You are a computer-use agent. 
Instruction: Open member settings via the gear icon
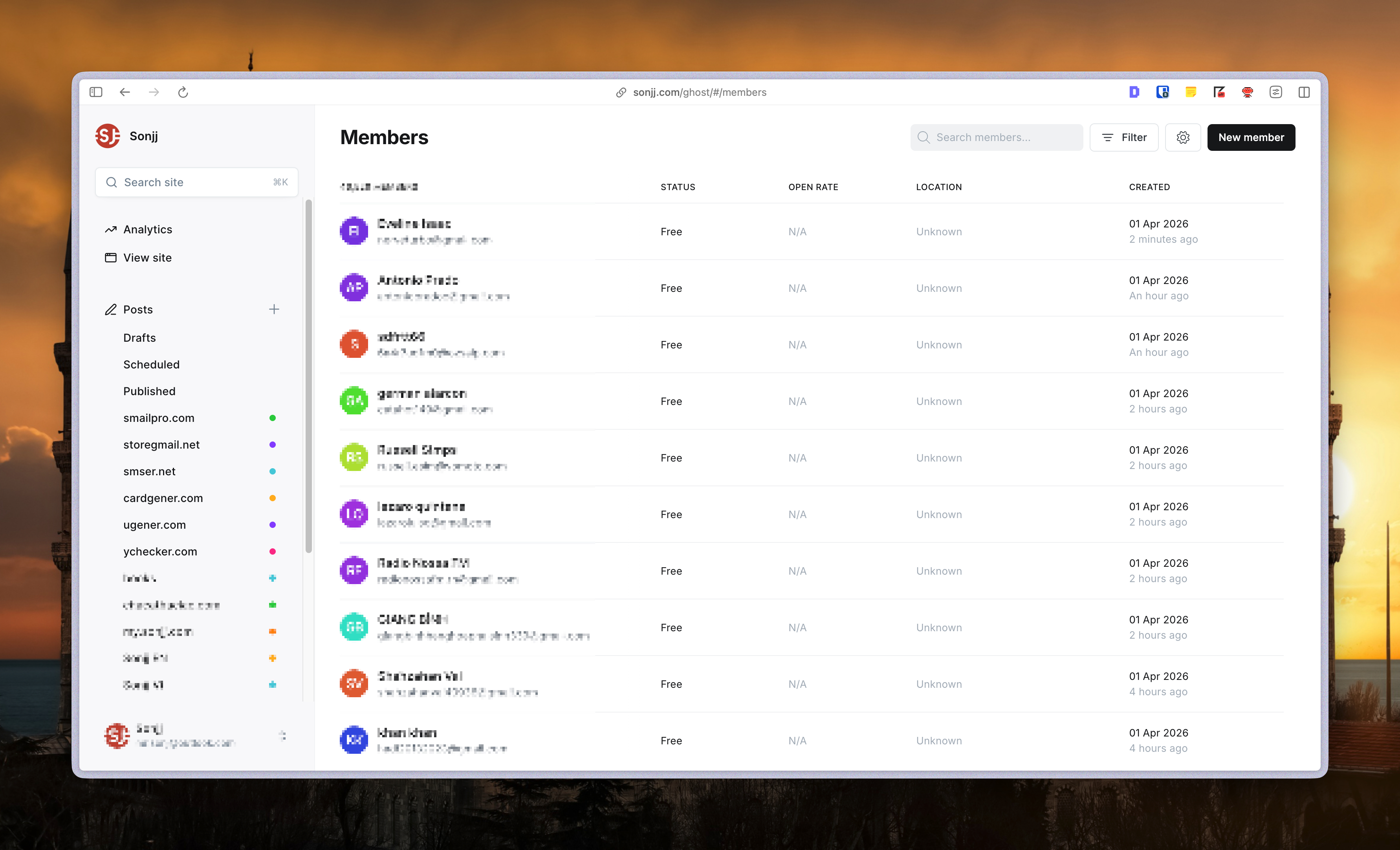(1182, 137)
